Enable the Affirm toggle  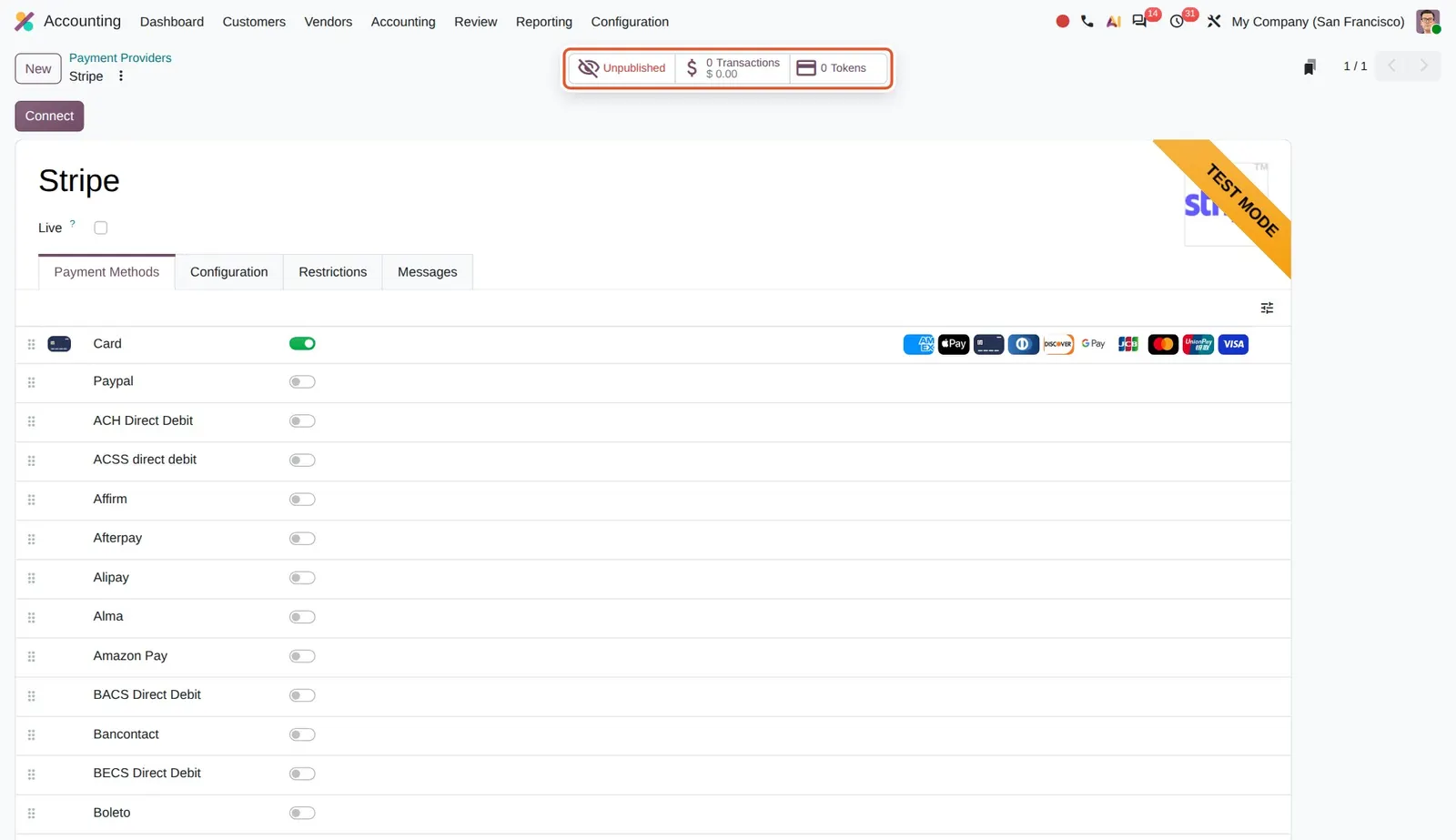[x=302, y=499]
